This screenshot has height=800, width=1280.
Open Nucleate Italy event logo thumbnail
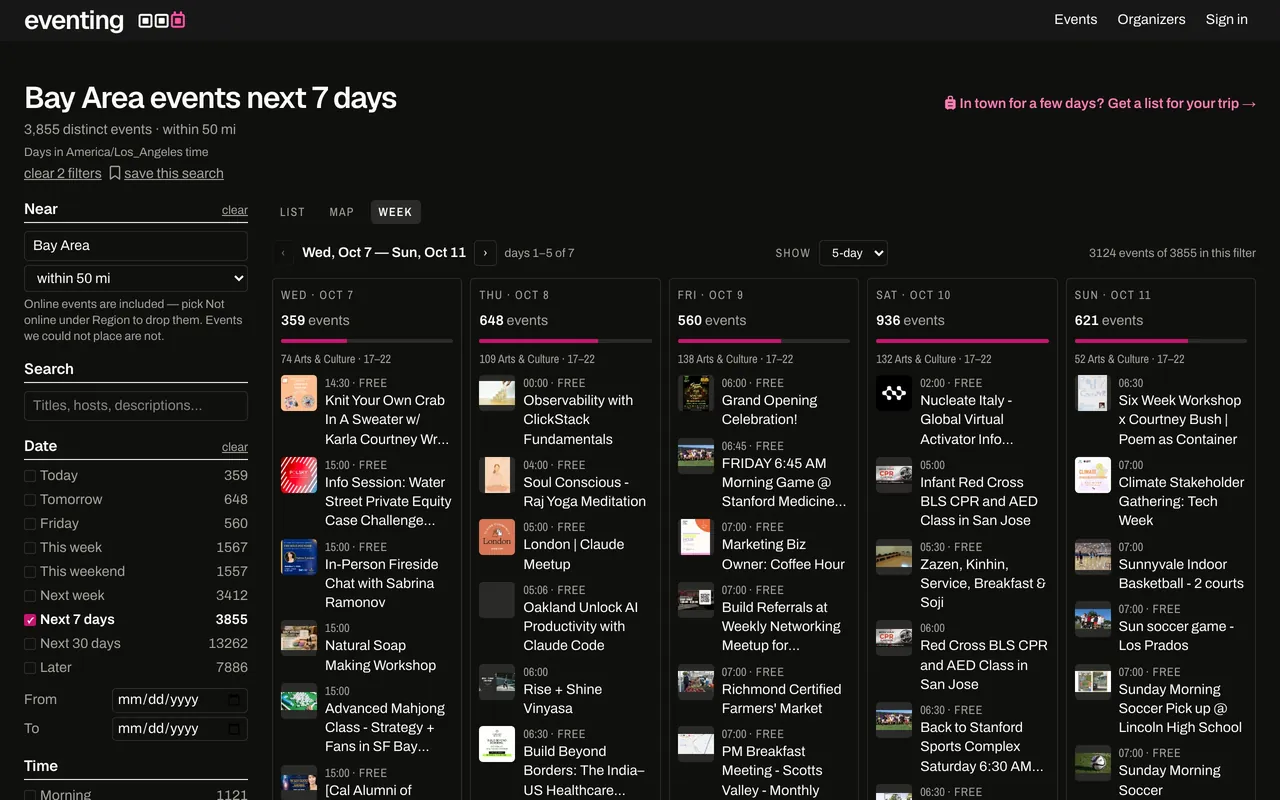tap(894, 393)
